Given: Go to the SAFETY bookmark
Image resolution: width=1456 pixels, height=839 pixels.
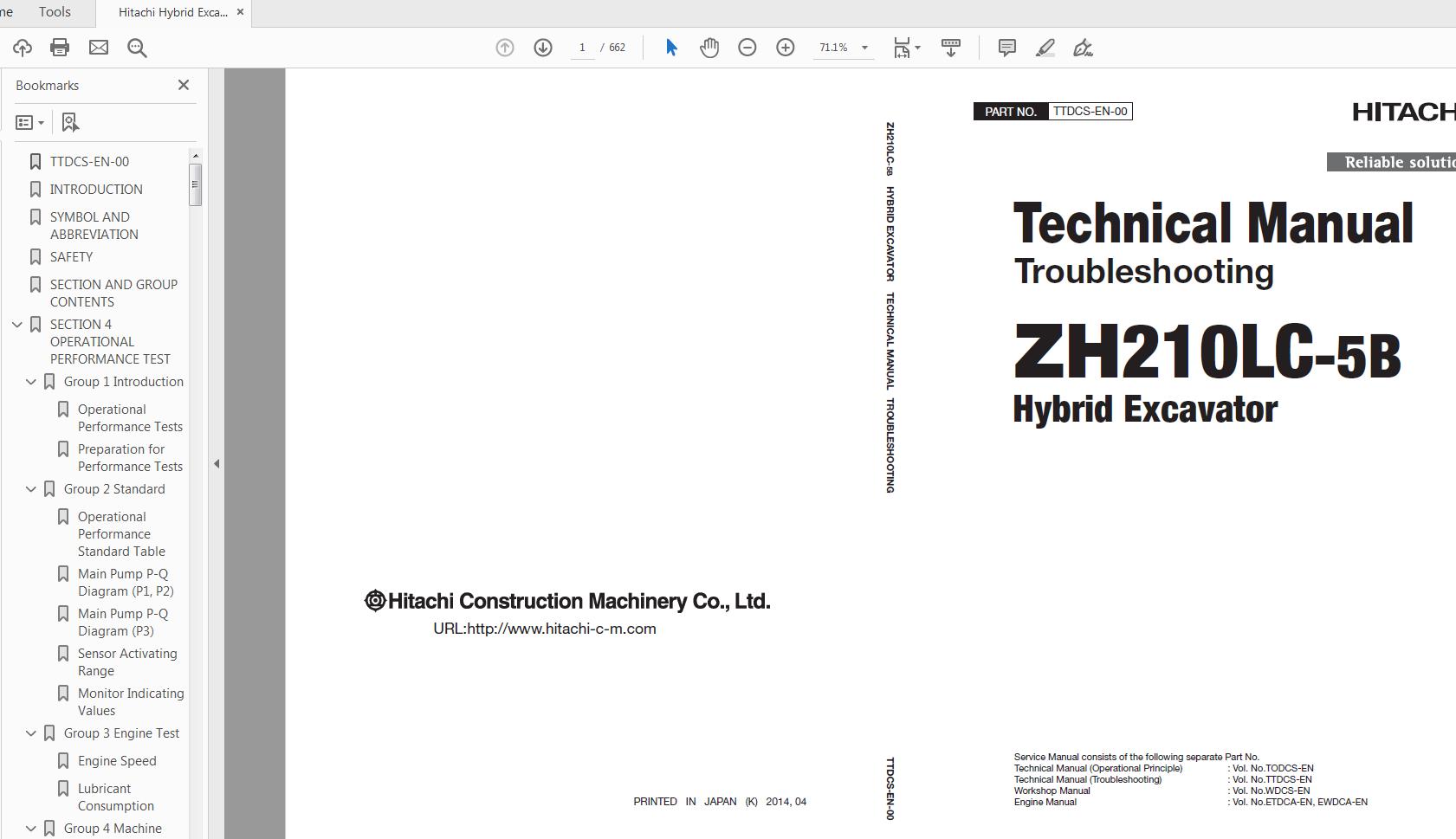Looking at the screenshot, I should (x=71, y=257).
